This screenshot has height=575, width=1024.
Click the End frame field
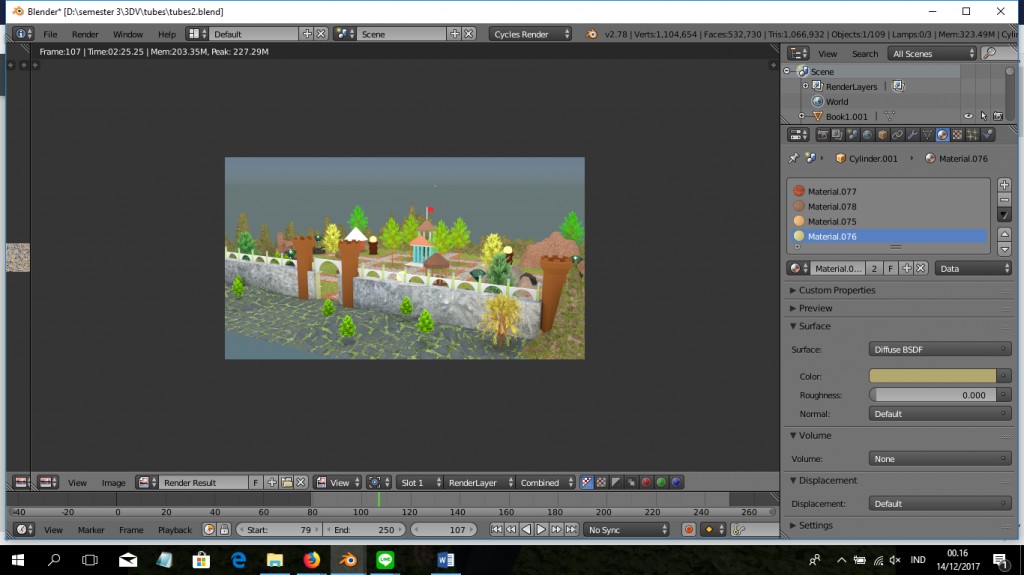tap(365, 530)
